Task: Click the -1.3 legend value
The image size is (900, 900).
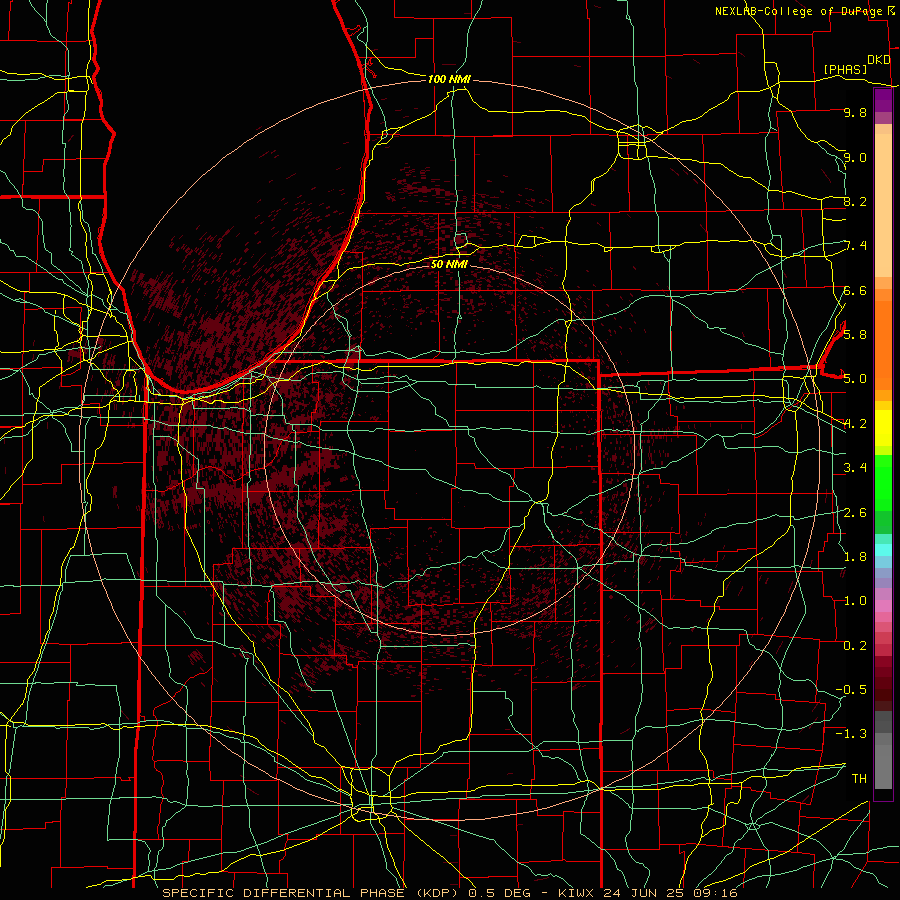Action: pos(851,734)
